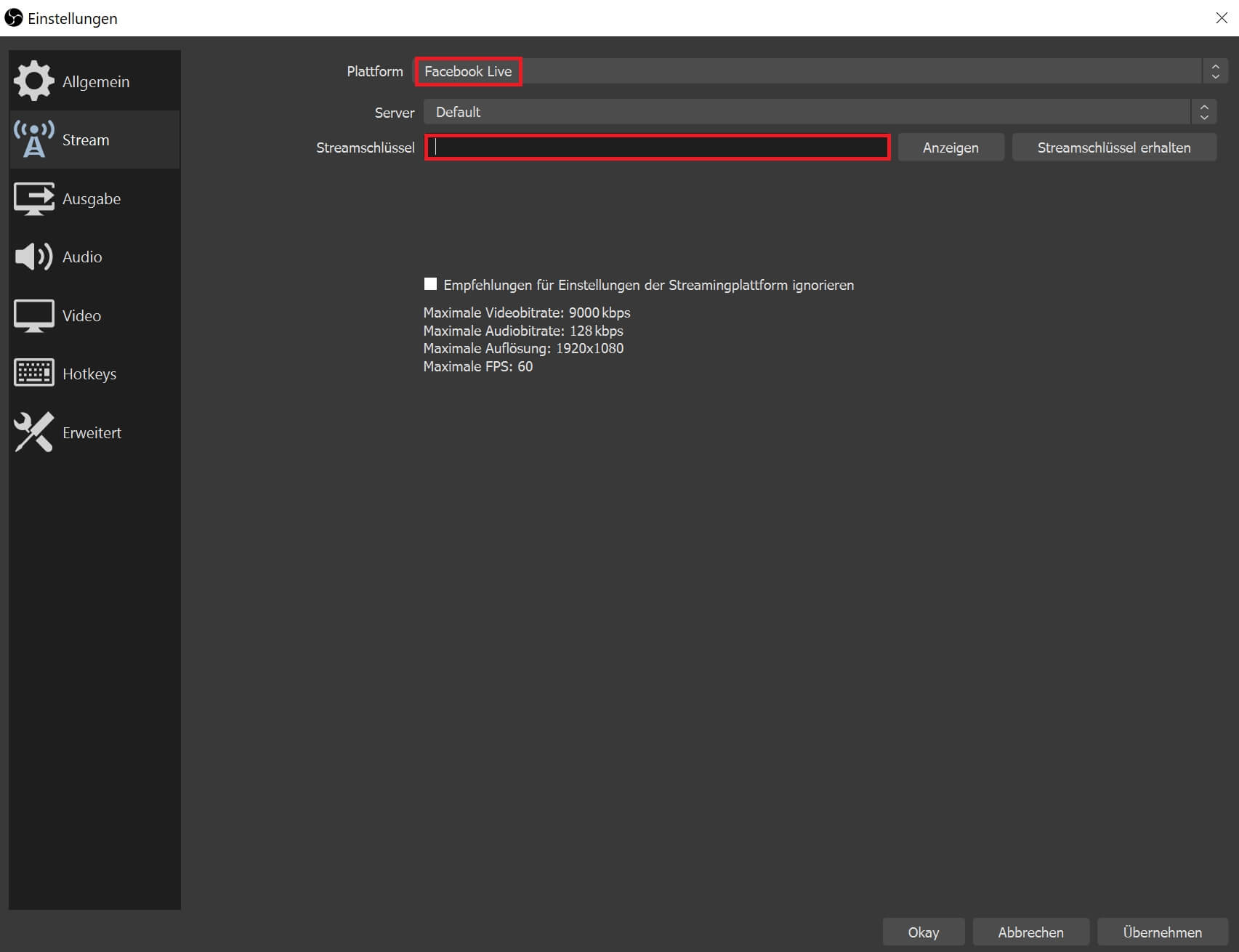This screenshot has width=1239, height=952.
Task: Open Hotkeys via the keyboard icon
Action: point(33,374)
